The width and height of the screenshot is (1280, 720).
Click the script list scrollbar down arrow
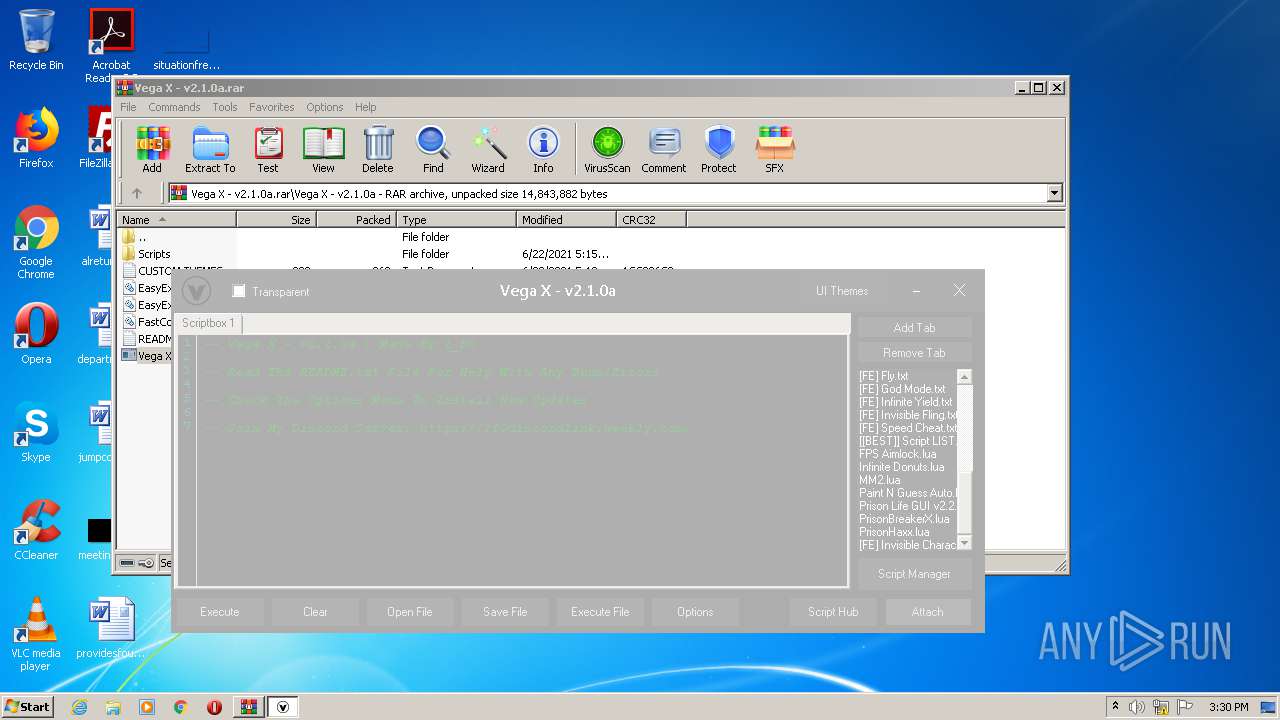(964, 543)
